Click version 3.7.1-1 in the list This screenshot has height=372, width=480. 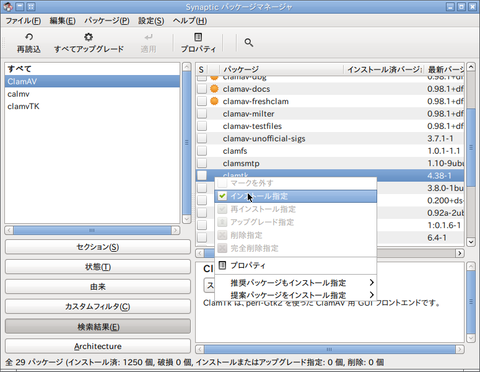point(440,138)
